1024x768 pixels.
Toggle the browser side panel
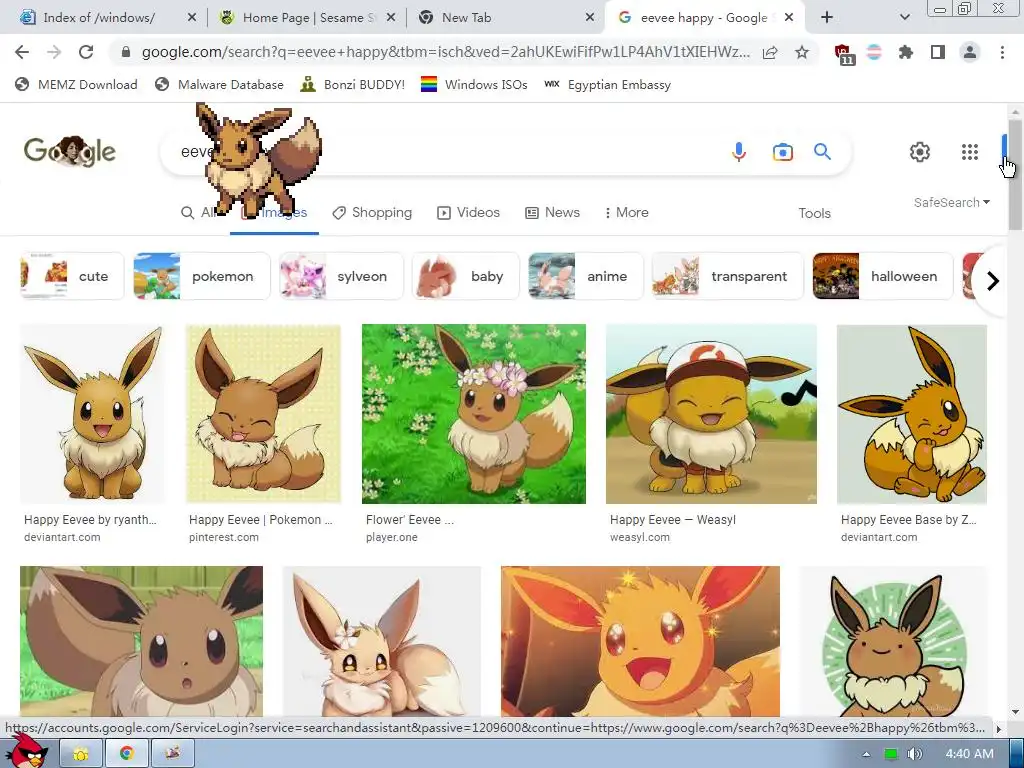click(938, 52)
